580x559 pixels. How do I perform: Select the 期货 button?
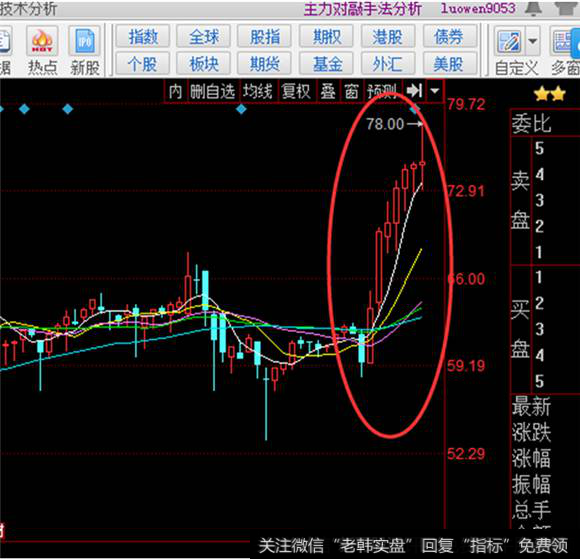click(264, 64)
